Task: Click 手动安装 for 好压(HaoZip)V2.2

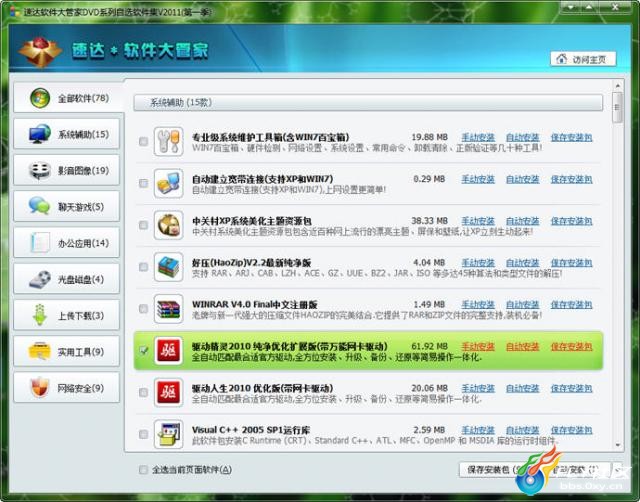Action: [x=478, y=263]
